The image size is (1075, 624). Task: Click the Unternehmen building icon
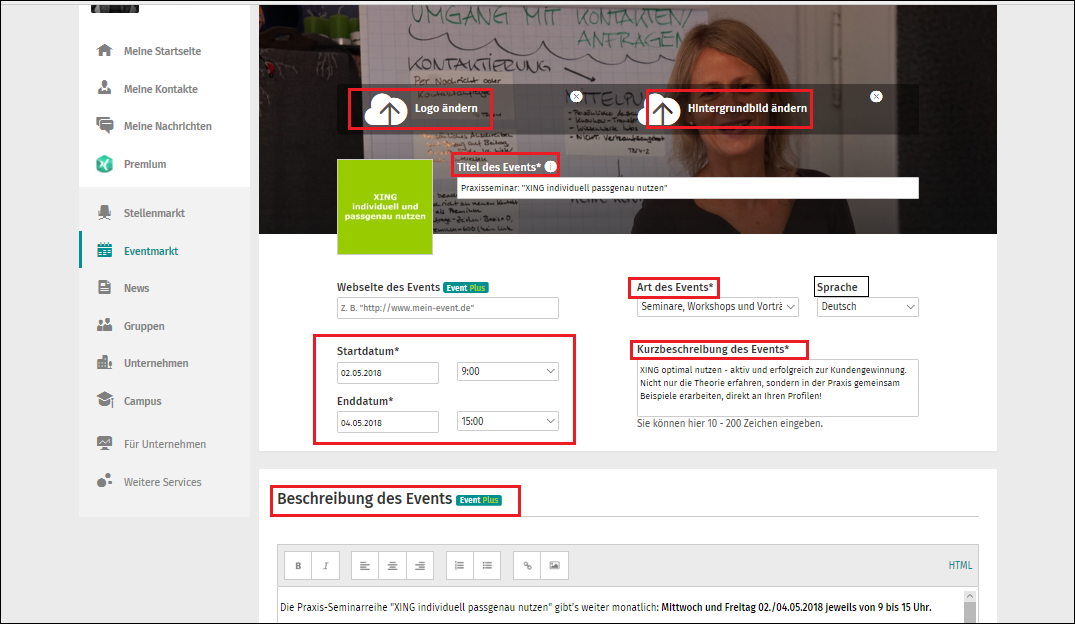click(104, 362)
